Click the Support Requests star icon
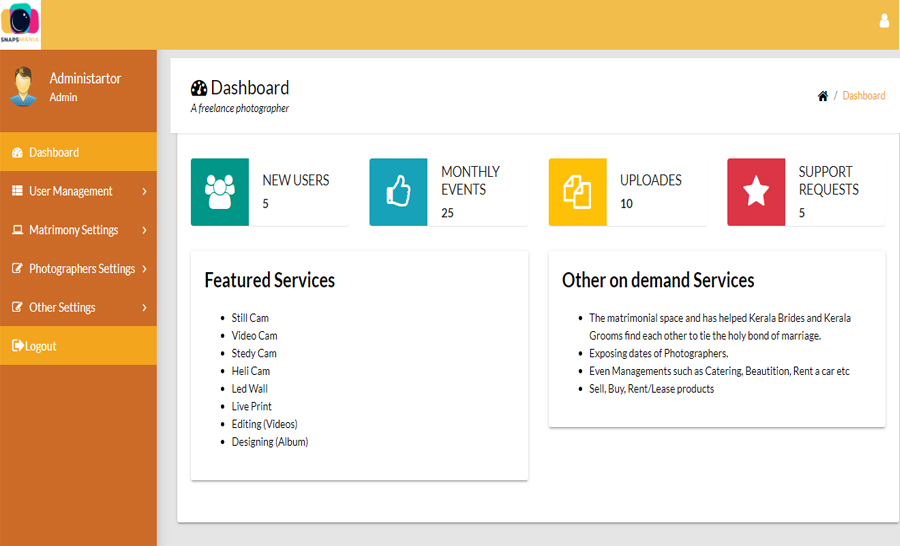The height and width of the screenshot is (546, 900). pos(756,191)
